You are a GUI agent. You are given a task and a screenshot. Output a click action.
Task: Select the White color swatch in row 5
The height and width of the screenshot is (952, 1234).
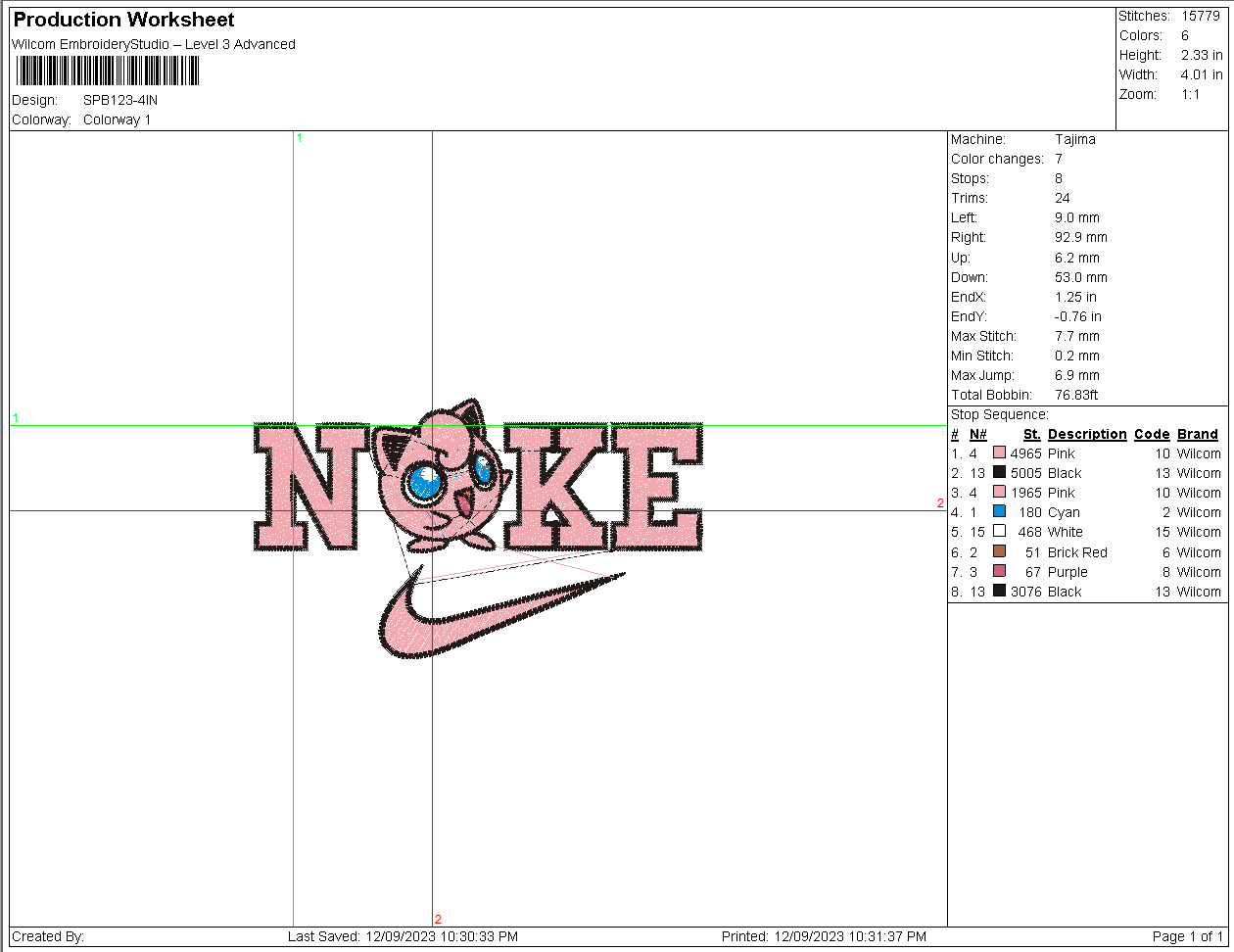[x=999, y=532]
